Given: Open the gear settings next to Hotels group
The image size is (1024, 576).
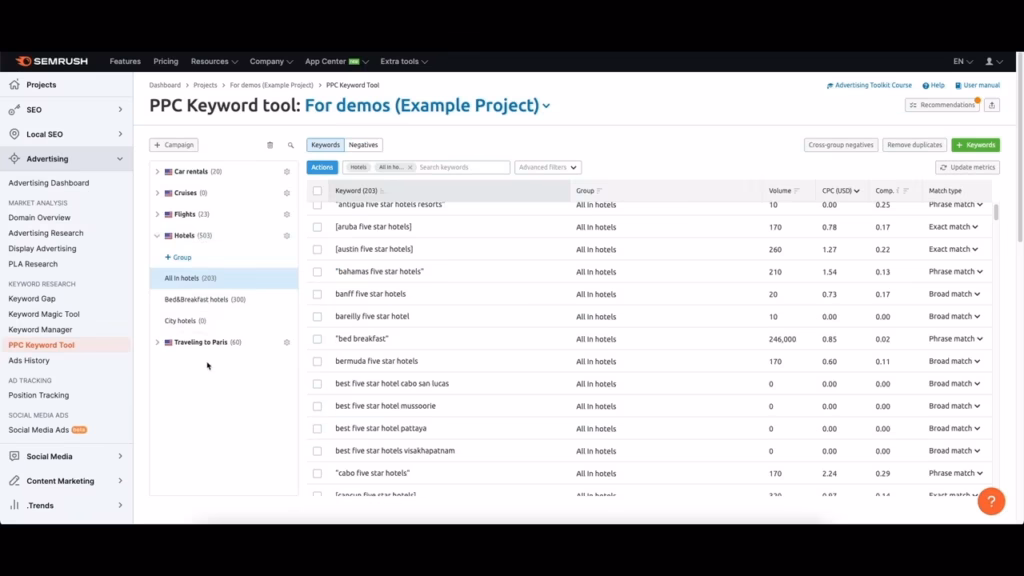Looking at the screenshot, I should 287,236.
